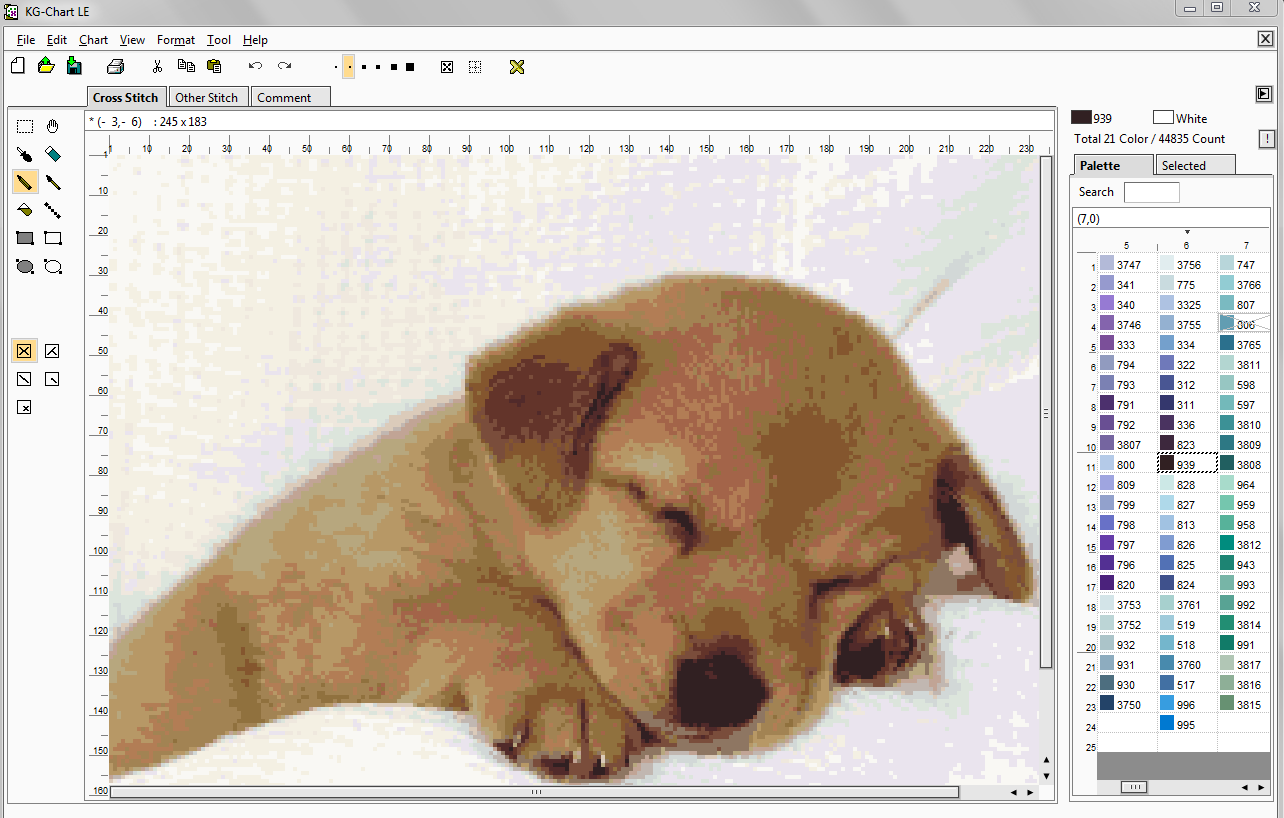This screenshot has width=1284, height=818.
Task: Switch to the Other Stitch tab
Action: (x=206, y=97)
